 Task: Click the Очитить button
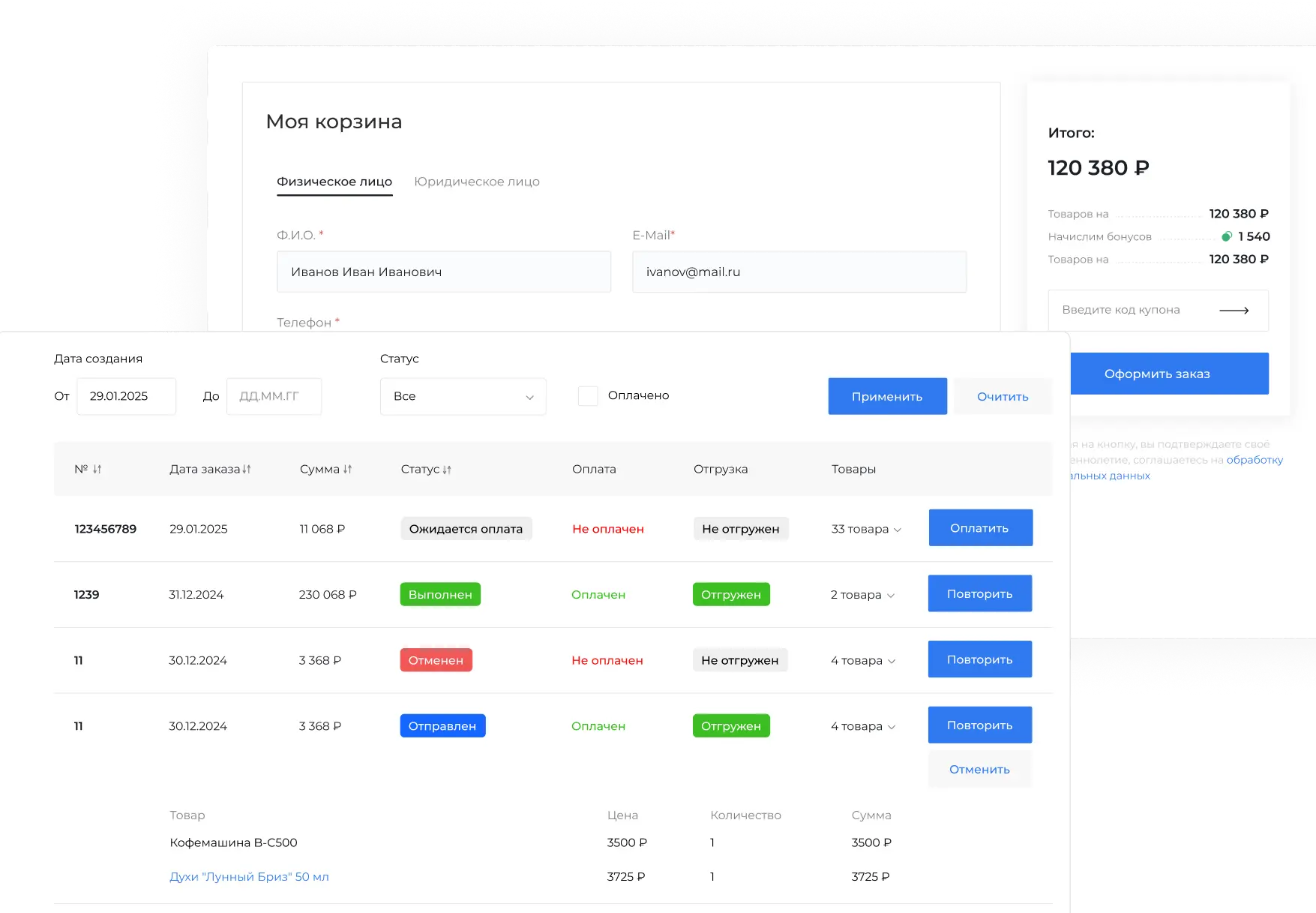1003,396
